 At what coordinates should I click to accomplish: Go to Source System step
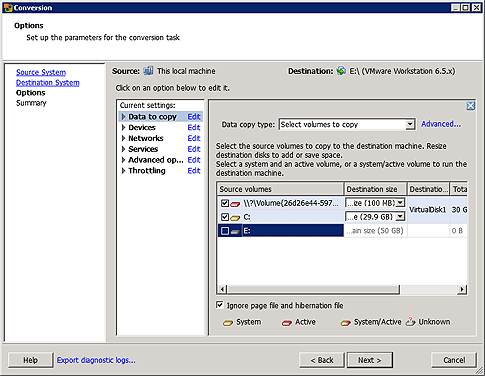41,72
